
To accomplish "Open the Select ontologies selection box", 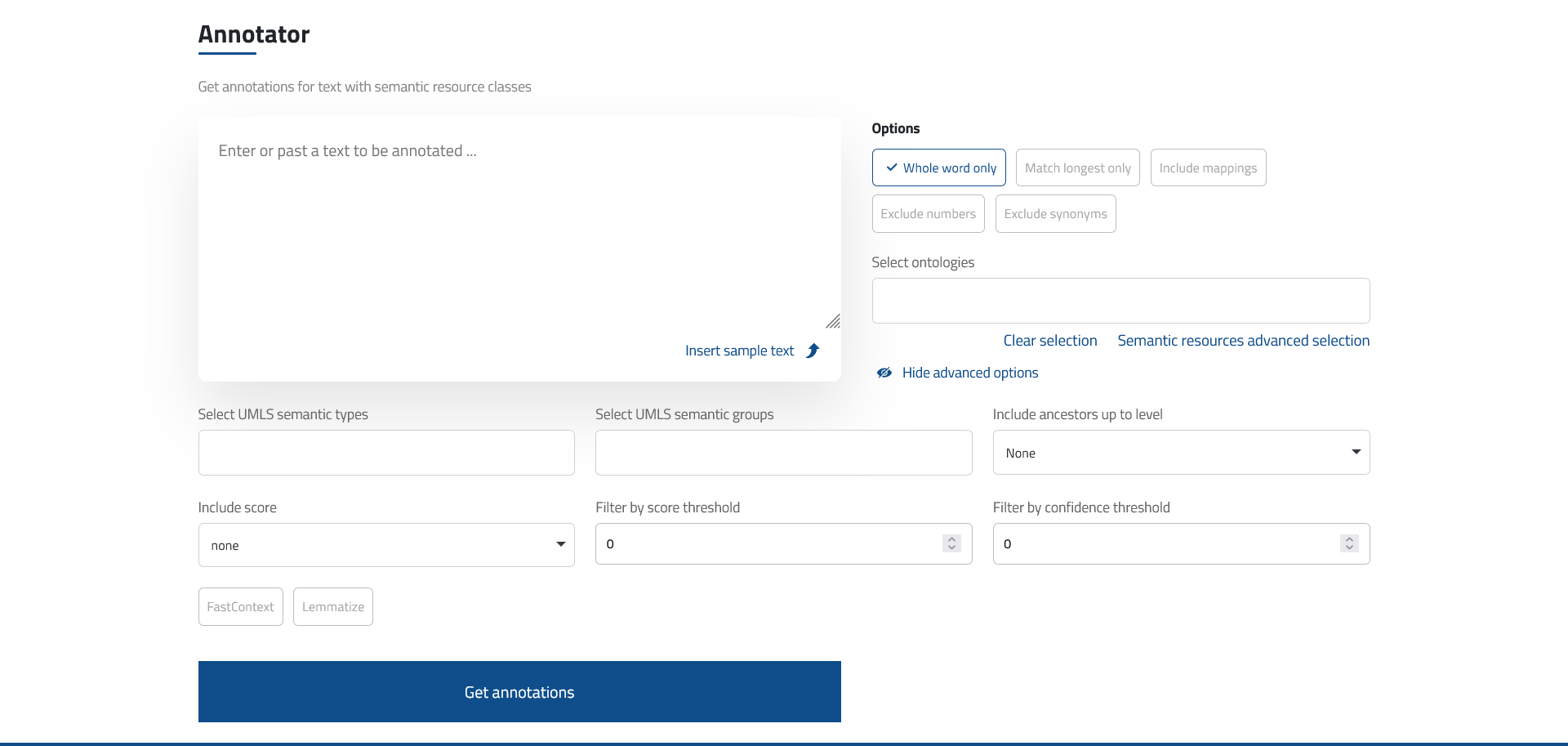I will pyautogui.click(x=1120, y=301).
